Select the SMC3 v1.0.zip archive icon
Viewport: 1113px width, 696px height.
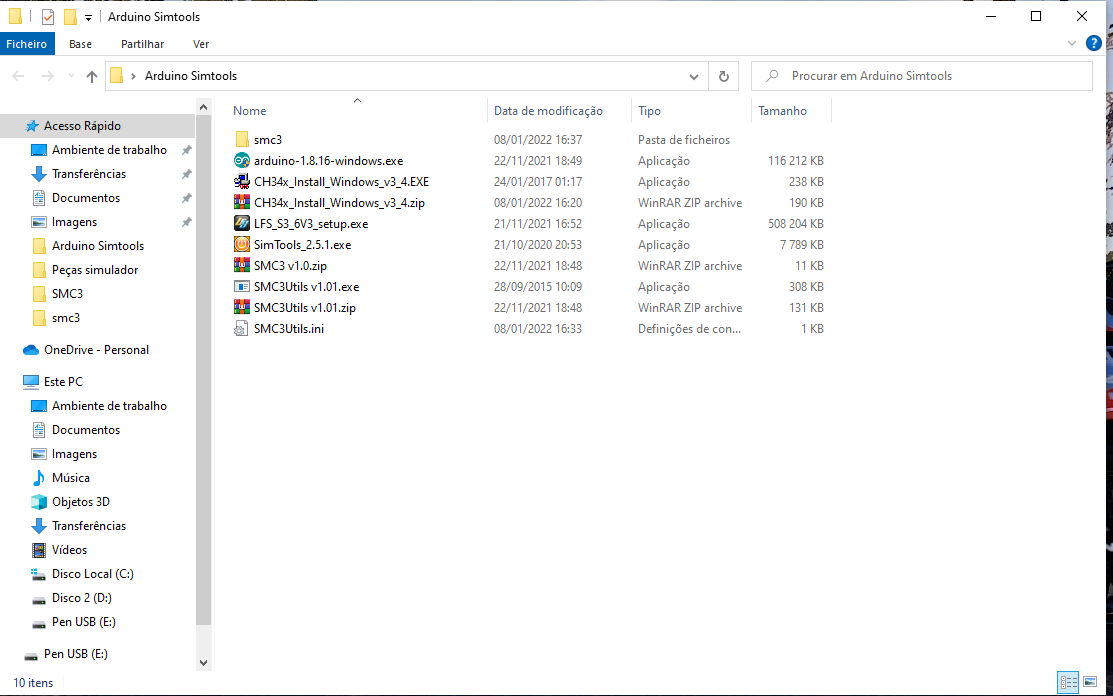(x=242, y=266)
